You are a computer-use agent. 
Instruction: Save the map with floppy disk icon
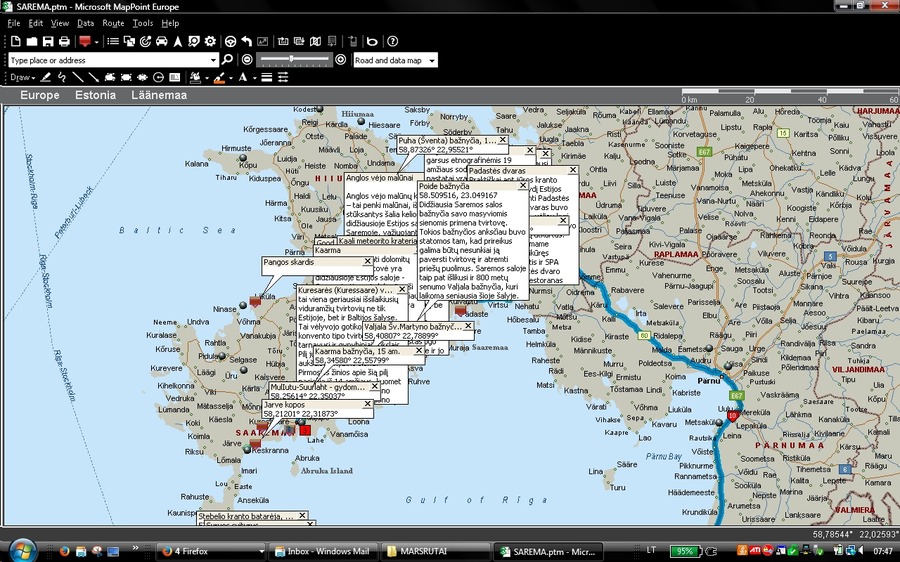48,41
